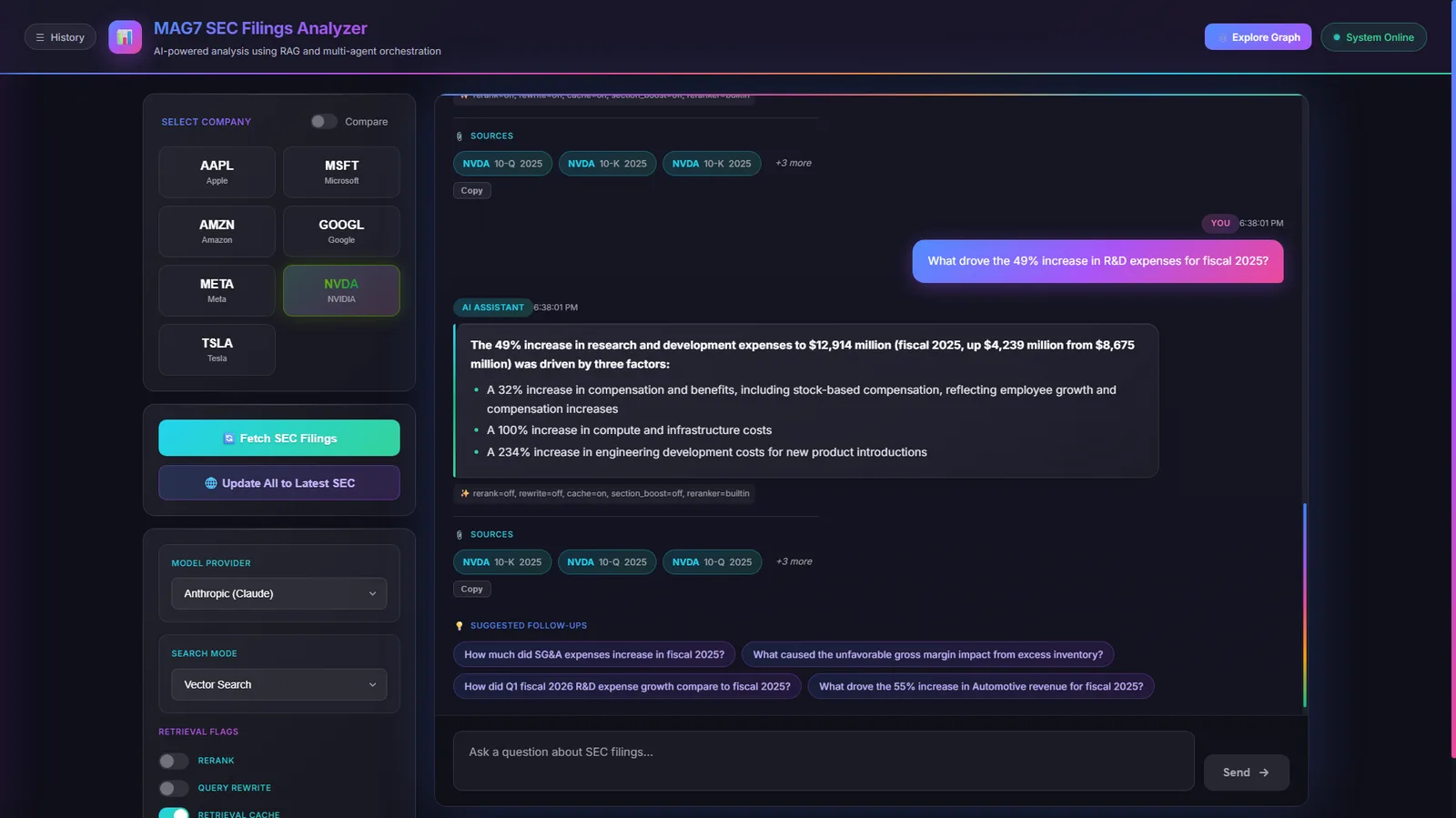1456x818 pixels.
Task: Select the NVDA NVIDIA company card
Action: pyautogui.click(x=341, y=290)
